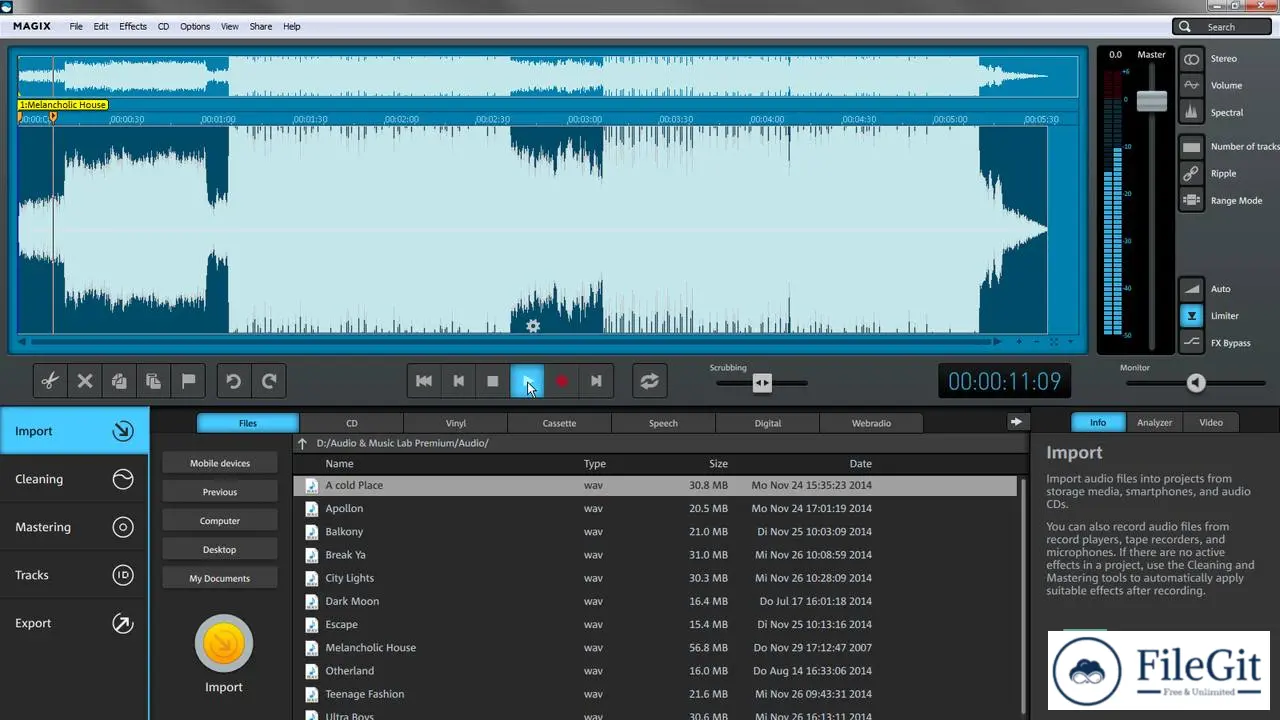Toggle Ripple mode
The height and width of the screenshot is (720, 1280).
coord(1191,174)
